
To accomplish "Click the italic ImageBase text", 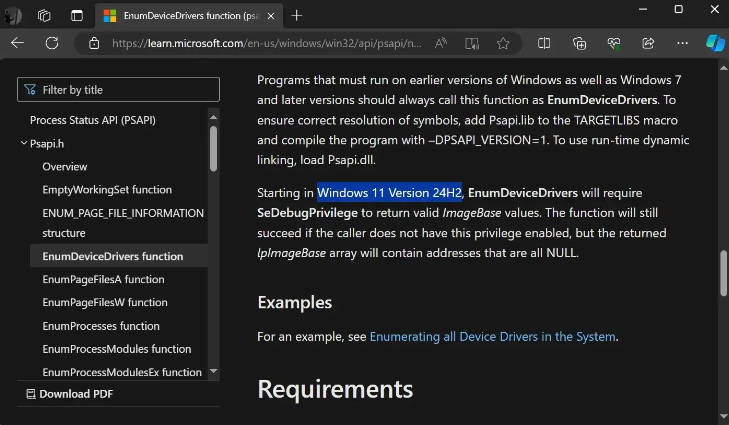I will click(x=472, y=213).
